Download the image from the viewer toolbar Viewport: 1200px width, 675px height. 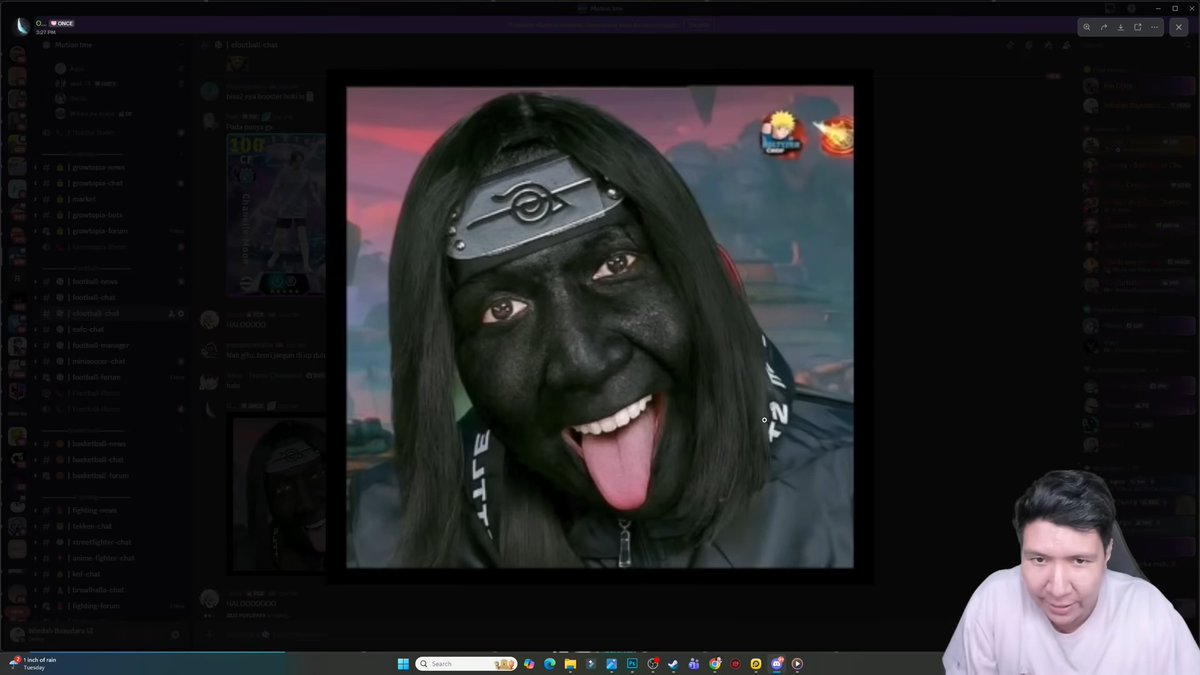pos(1121,27)
